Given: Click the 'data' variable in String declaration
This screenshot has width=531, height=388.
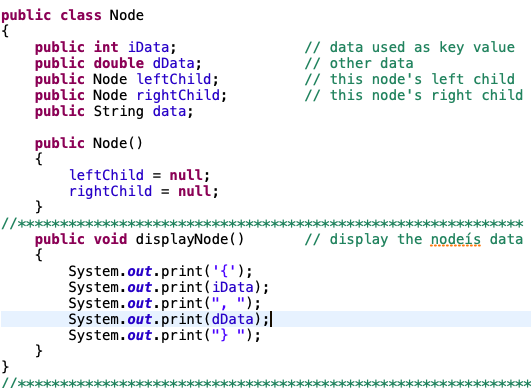Looking at the screenshot, I should (169, 111).
